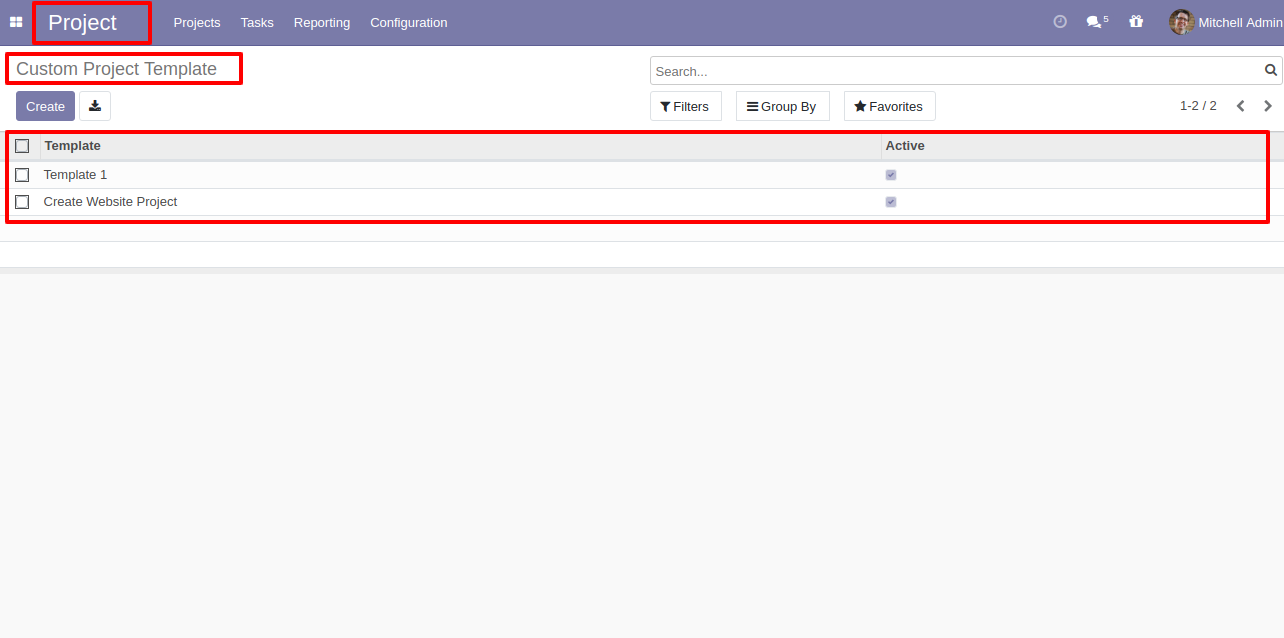Sort by the Template column header
This screenshot has height=638, width=1284.
tap(460, 146)
